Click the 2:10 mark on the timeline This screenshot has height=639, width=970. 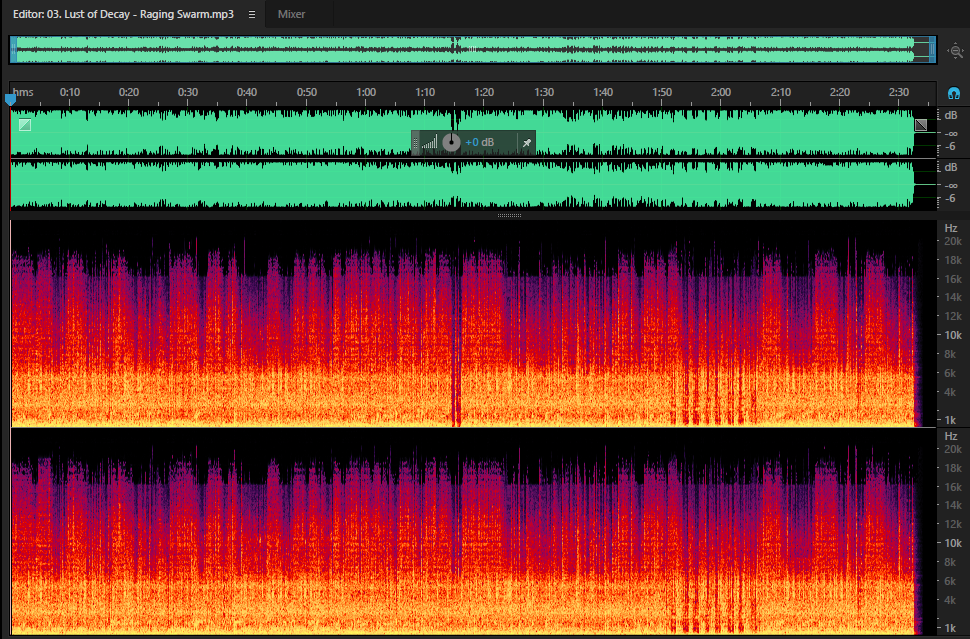pyautogui.click(x=781, y=92)
